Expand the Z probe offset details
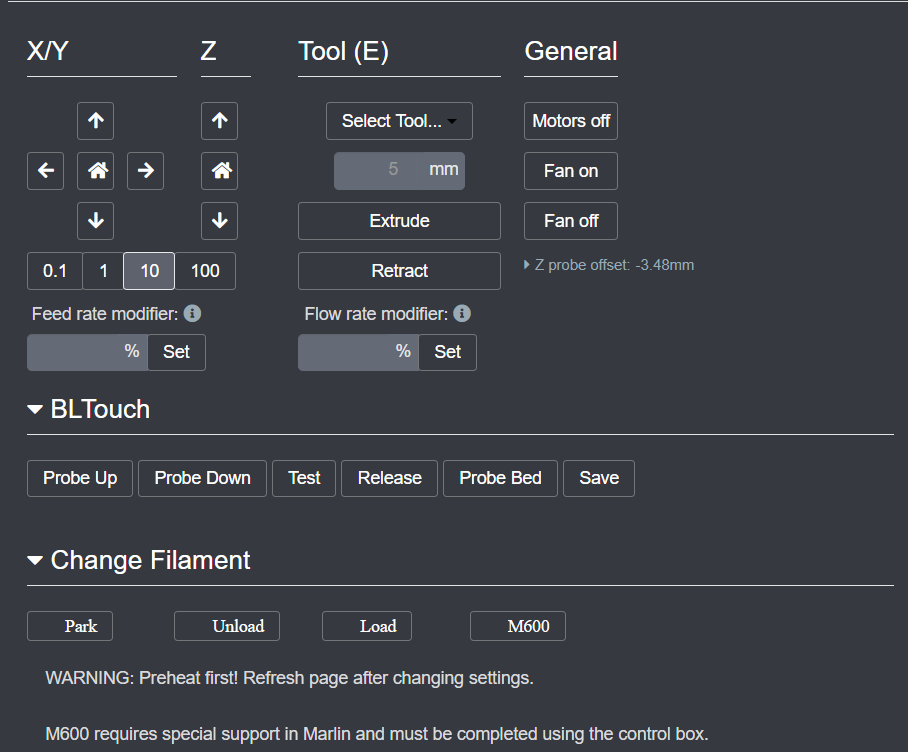Image resolution: width=908 pixels, height=752 pixels. tap(528, 265)
